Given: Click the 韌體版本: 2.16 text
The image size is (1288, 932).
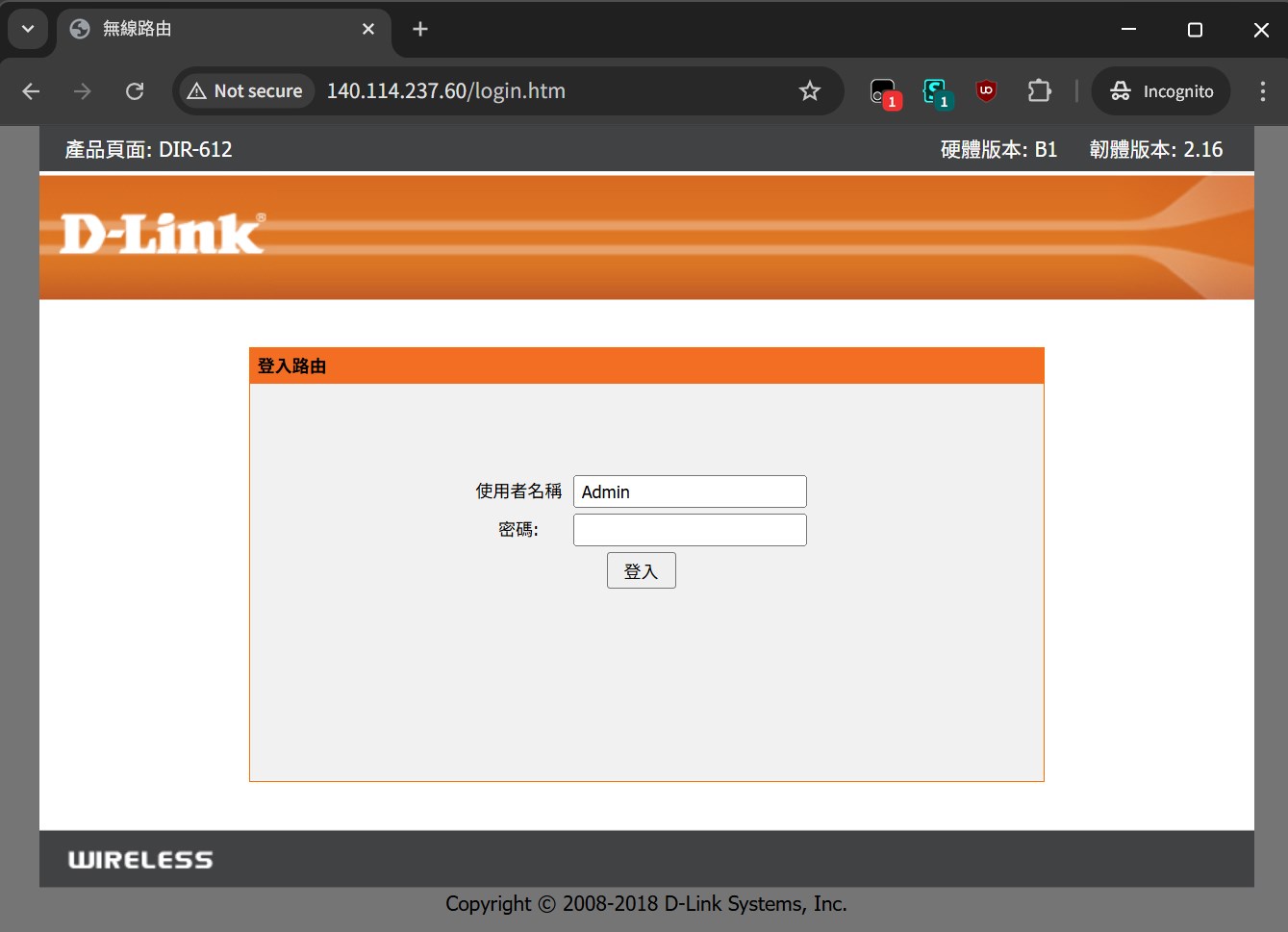Looking at the screenshot, I should pos(1156,149).
